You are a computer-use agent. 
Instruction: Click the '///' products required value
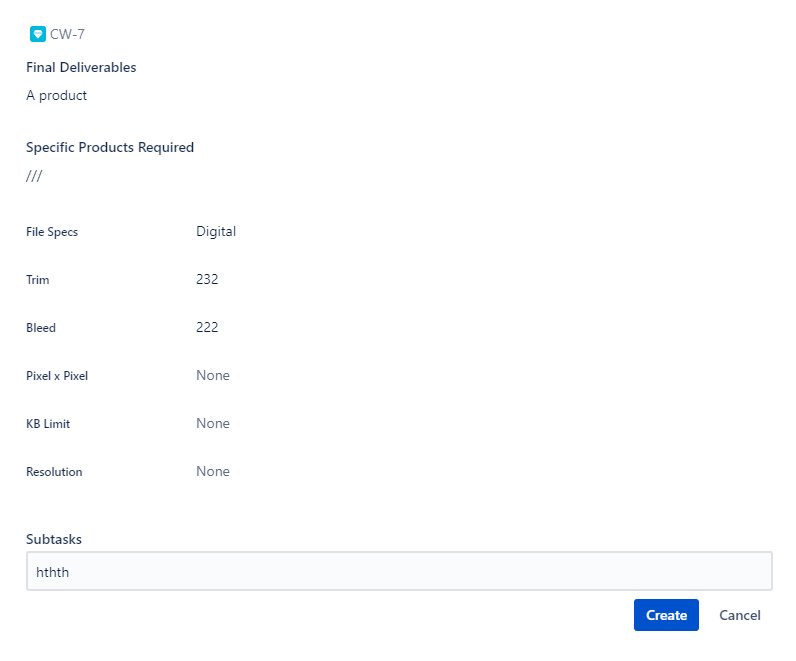34,176
